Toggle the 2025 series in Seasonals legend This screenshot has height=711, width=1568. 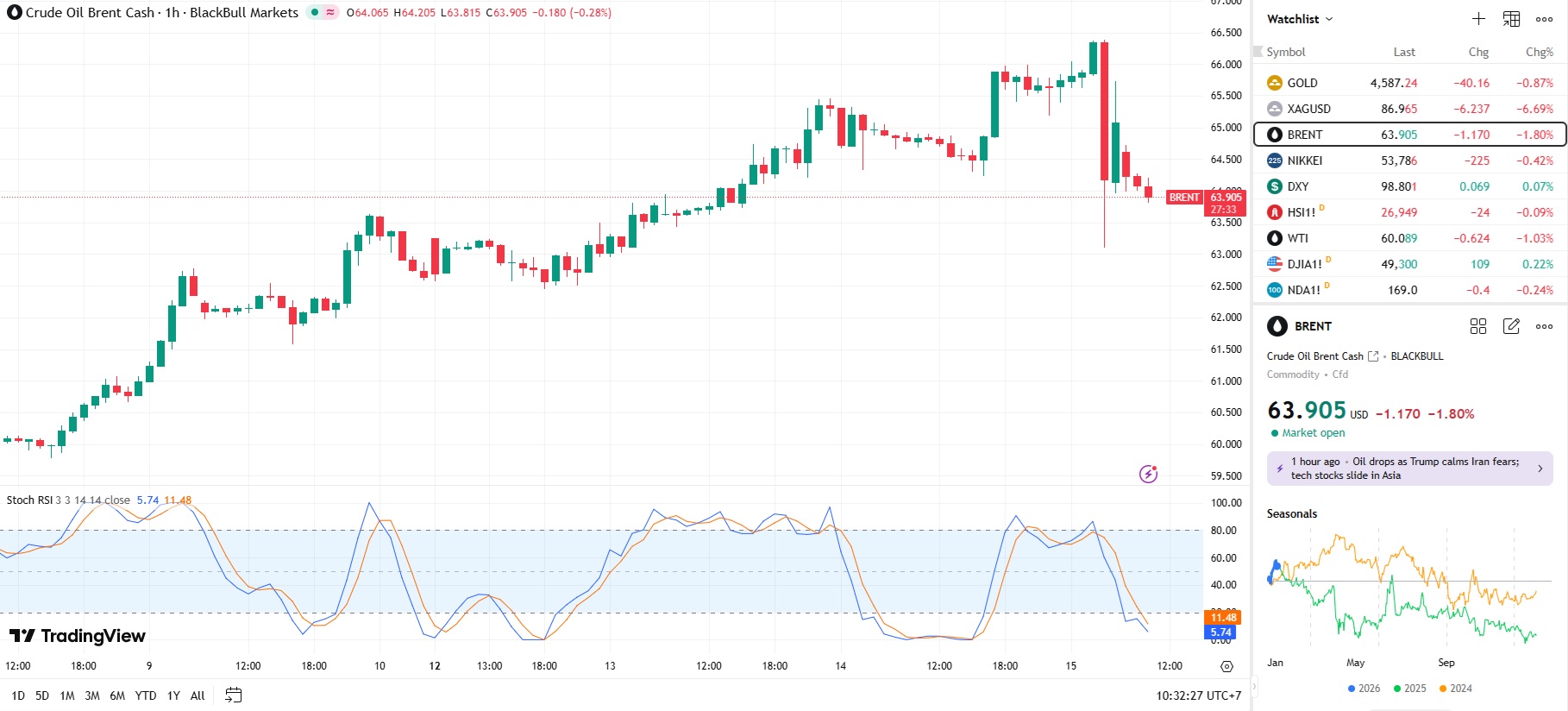[x=1409, y=689]
